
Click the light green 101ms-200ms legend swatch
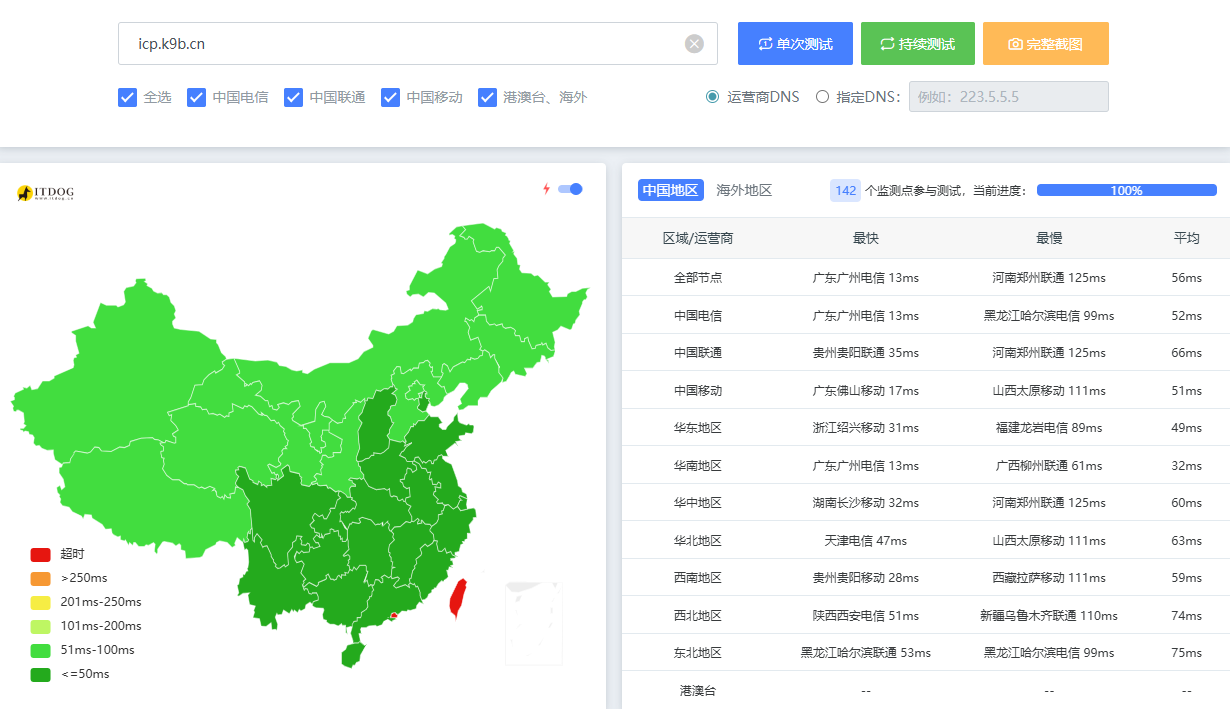tap(40, 626)
